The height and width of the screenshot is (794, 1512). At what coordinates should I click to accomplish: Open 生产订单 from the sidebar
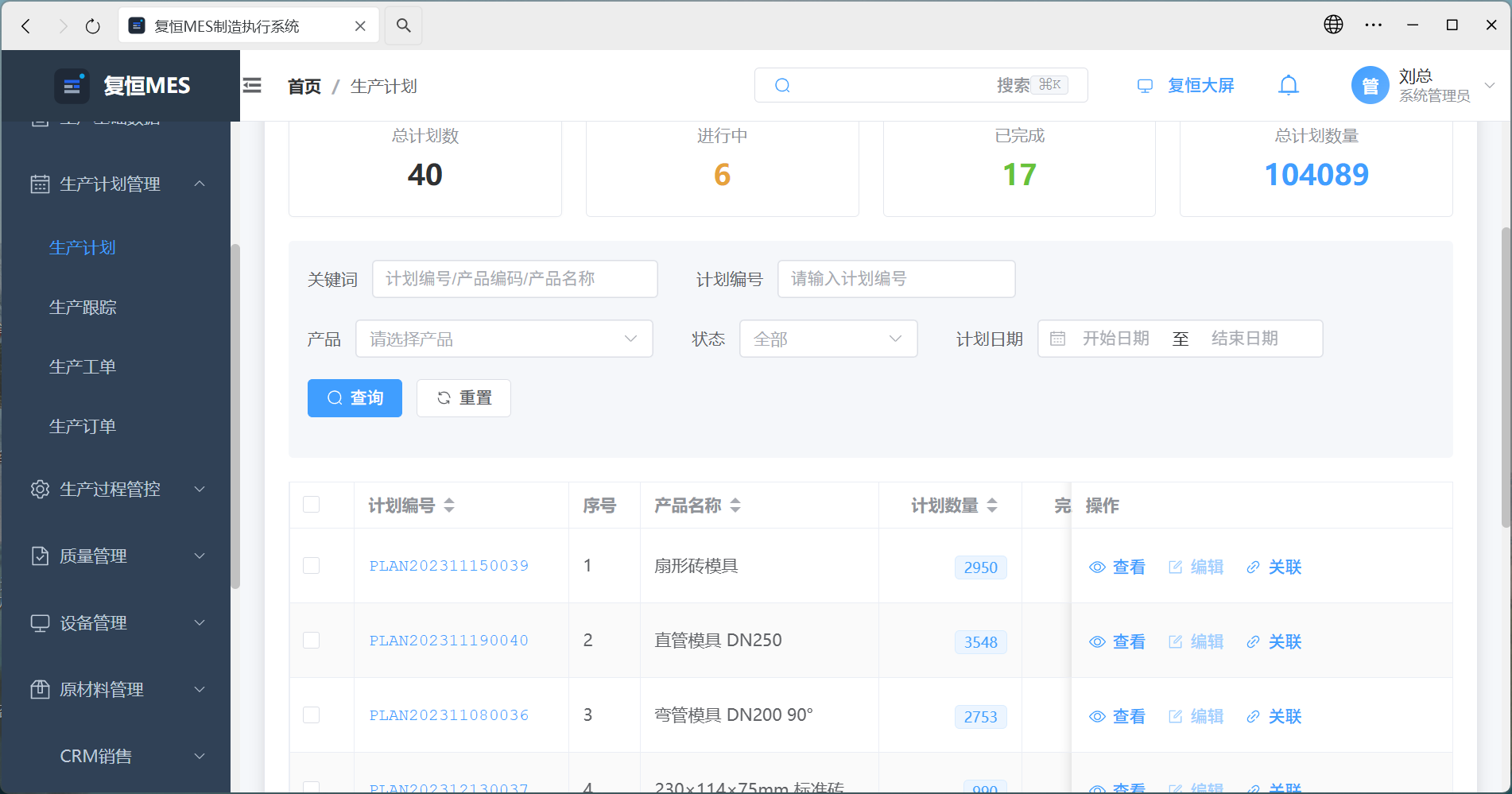point(83,426)
